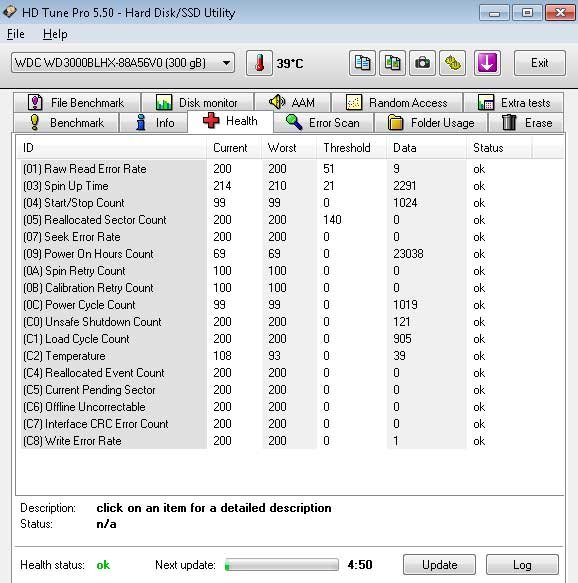Click the Update button
The width and height of the screenshot is (578, 583).
tap(439, 565)
